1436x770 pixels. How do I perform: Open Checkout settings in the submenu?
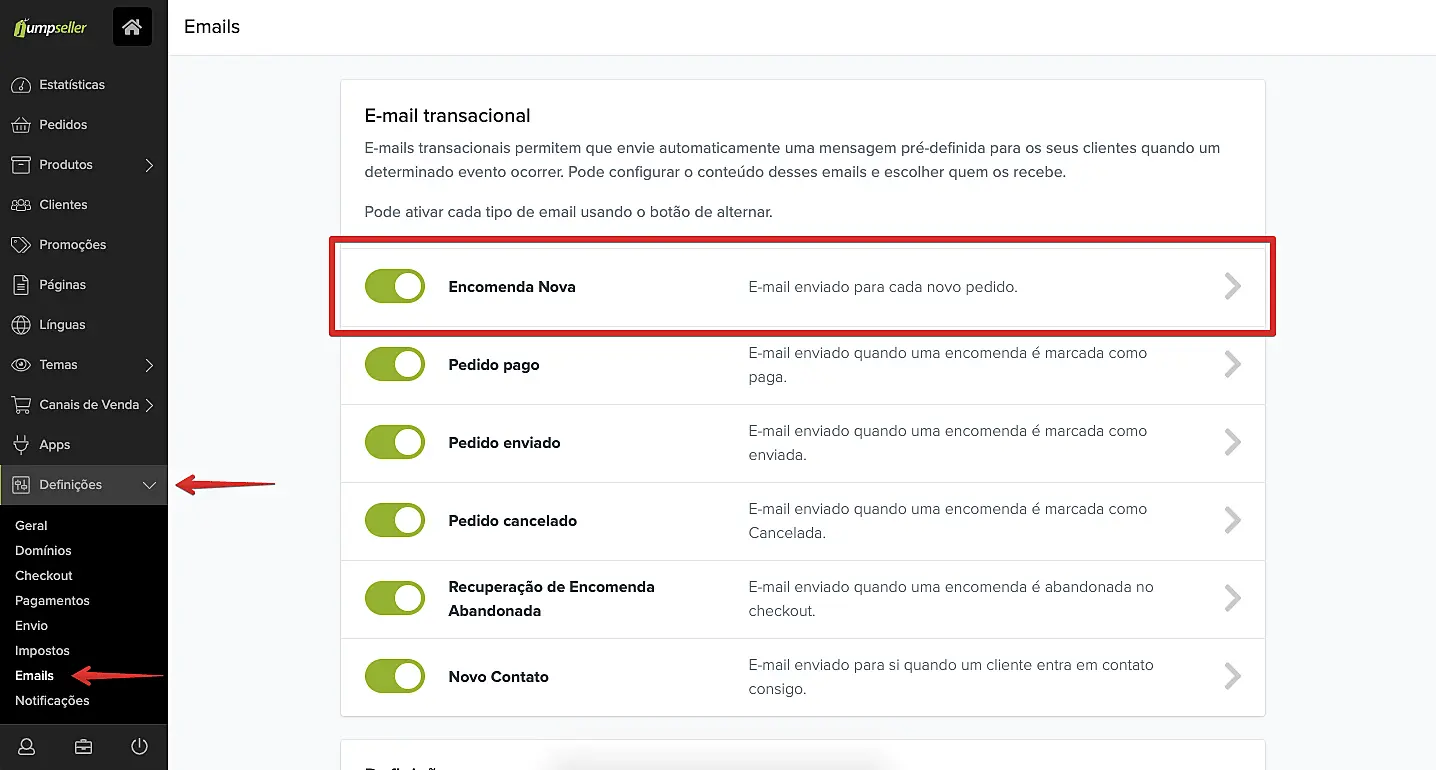click(44, 576)
